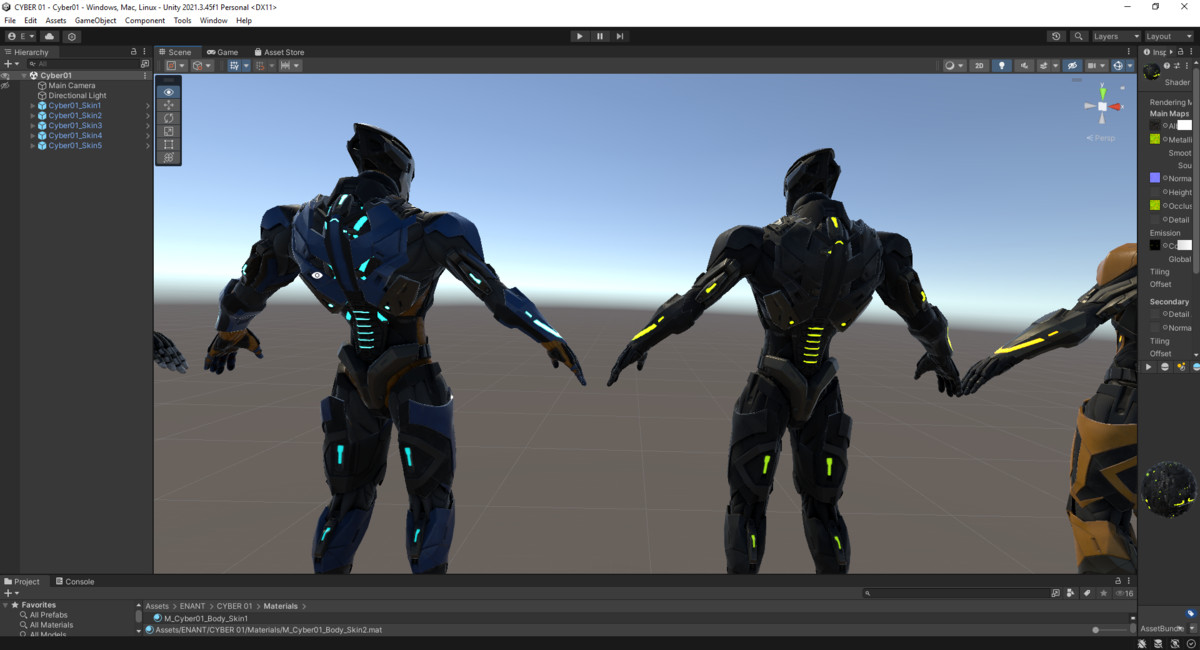Toggle scene lighting with the bulb icon
The image size is (1200, 650).
pyautogui.click(x=1002, y=66)
